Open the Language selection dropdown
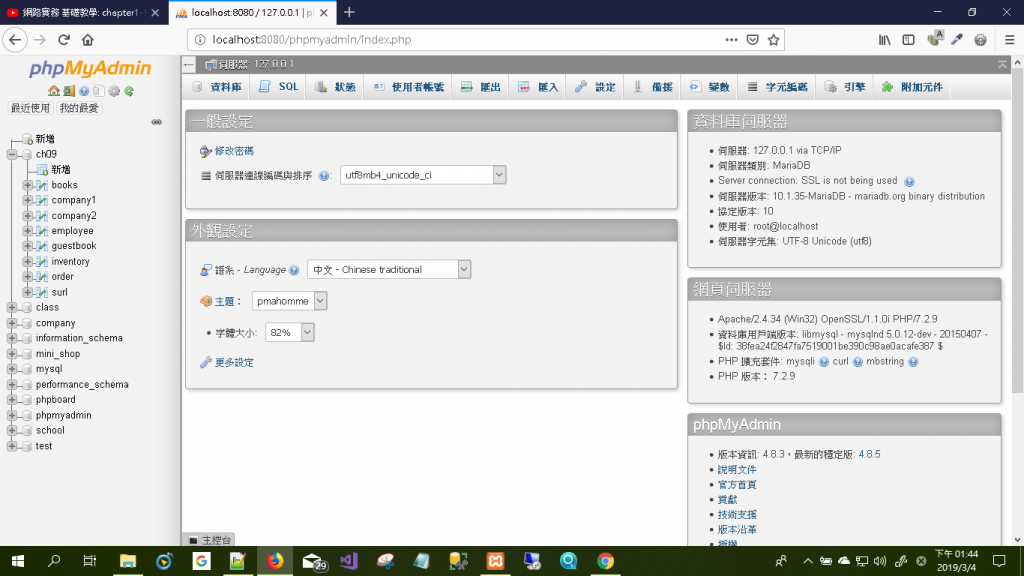1024x576 pixels. point(389,269)
